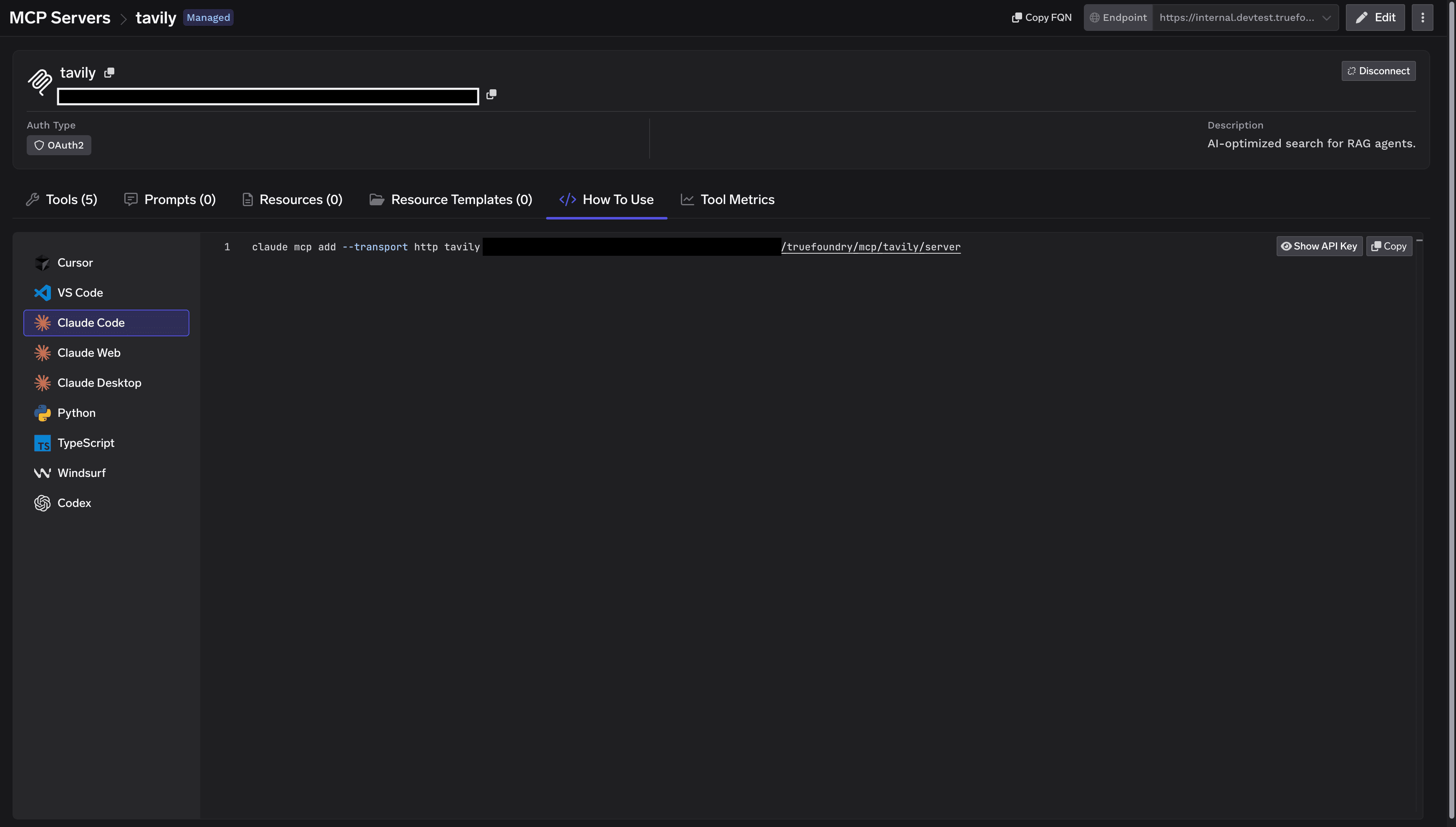Image resolution: width=1456 pixels, height=827 pixels.
Task: Select Cursor in the client list
Action: pyautogui.click(x=106, y=263)
